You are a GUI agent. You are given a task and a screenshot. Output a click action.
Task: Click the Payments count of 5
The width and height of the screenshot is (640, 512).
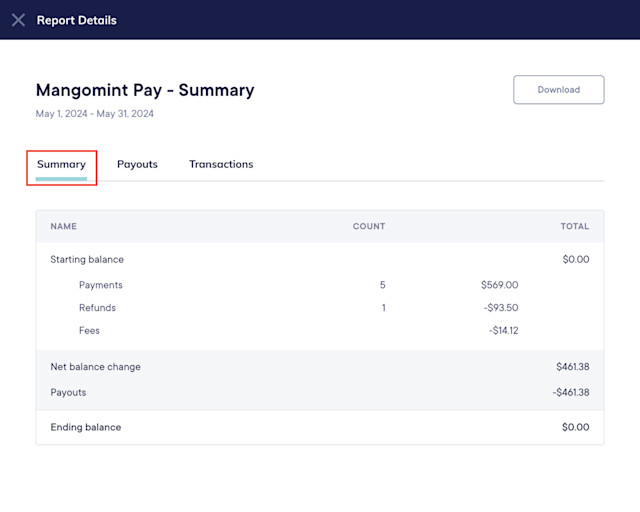(382, 285)
